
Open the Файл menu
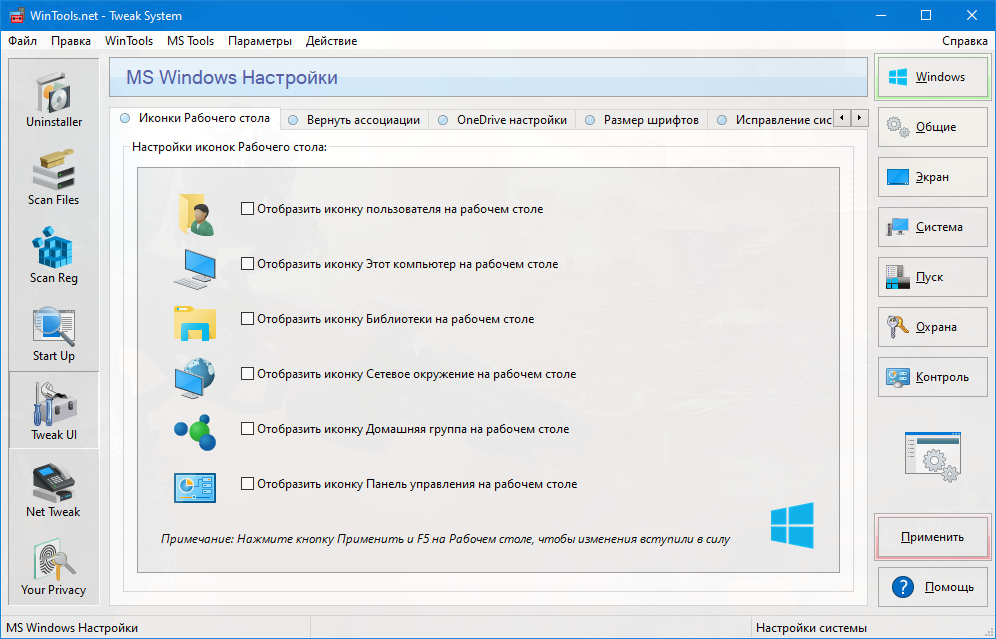[22, 41]
